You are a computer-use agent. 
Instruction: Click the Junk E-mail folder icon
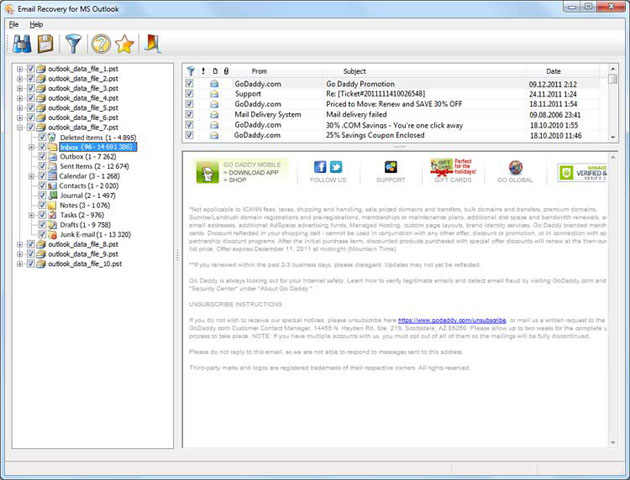(x=52, y=235)
